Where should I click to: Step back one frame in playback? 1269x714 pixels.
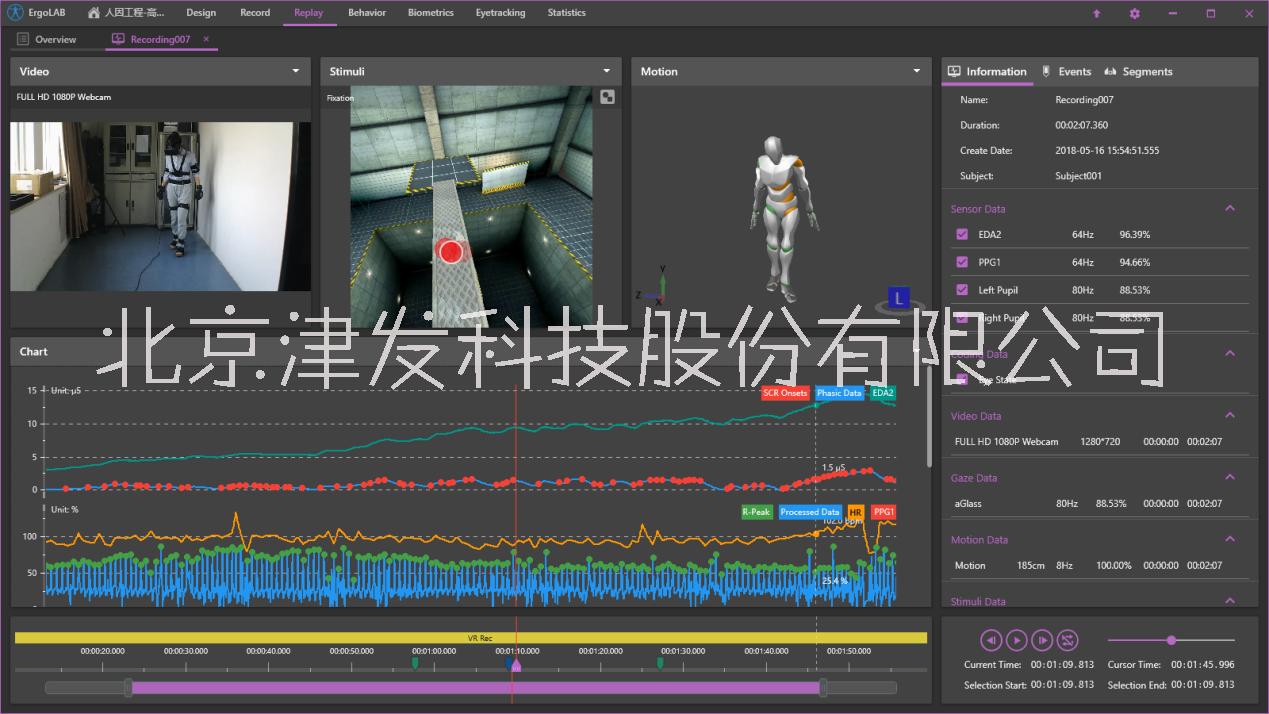(990, 640)
